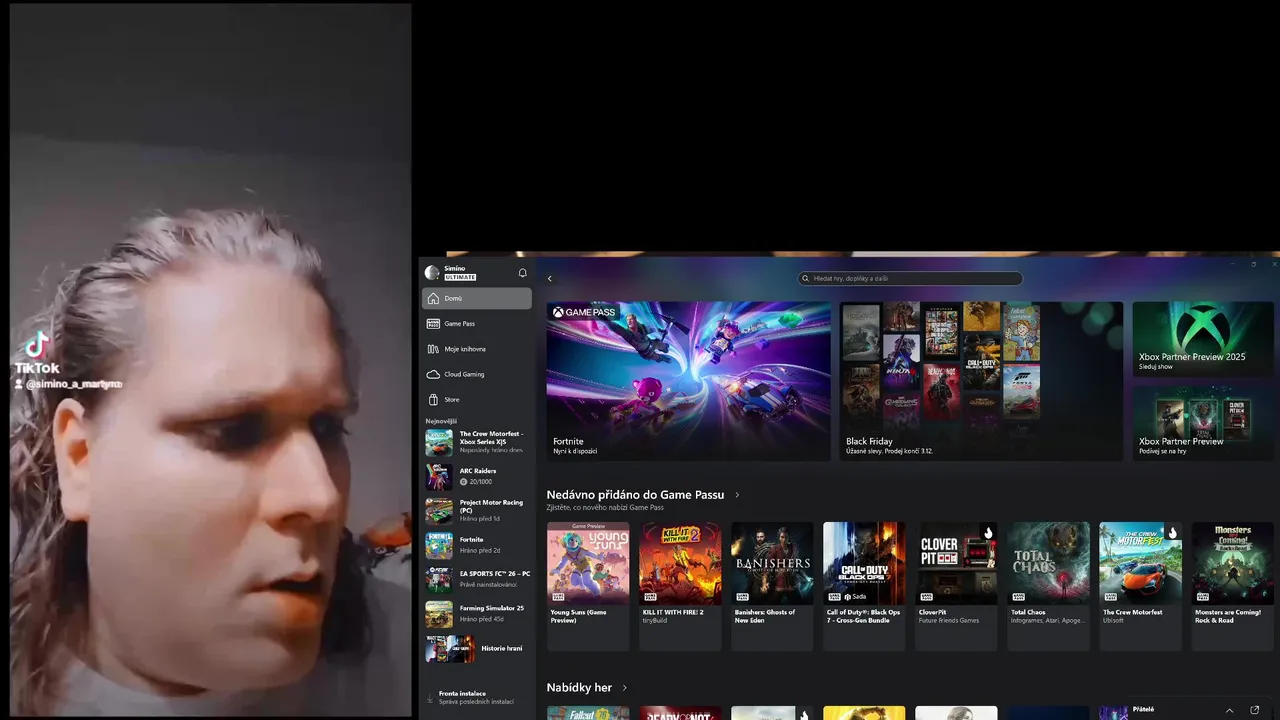Click 'Project Motor Racing (PC)' sidebar title

pyautogui.click(x=492, y=506)
